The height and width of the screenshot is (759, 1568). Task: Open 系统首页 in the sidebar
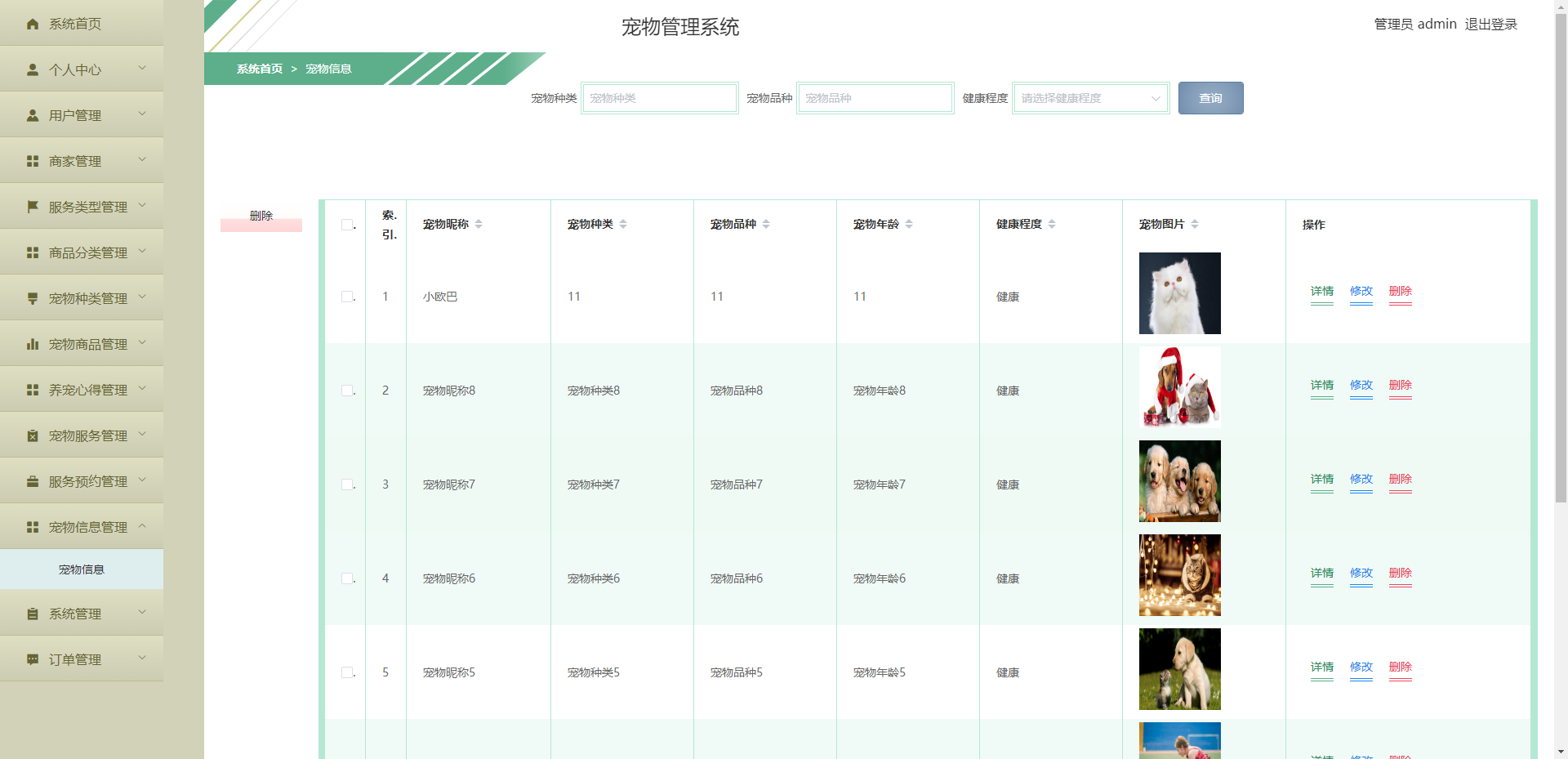coord(82,23)
